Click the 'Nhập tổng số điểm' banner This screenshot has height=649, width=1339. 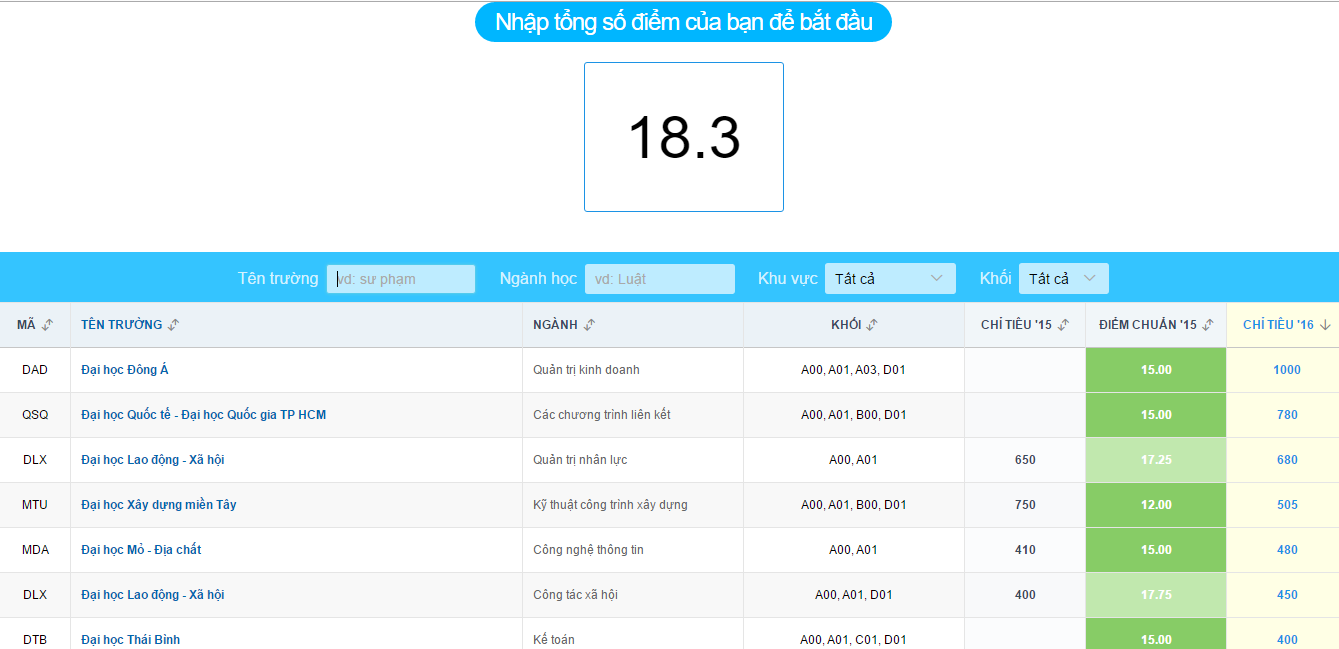683,22
